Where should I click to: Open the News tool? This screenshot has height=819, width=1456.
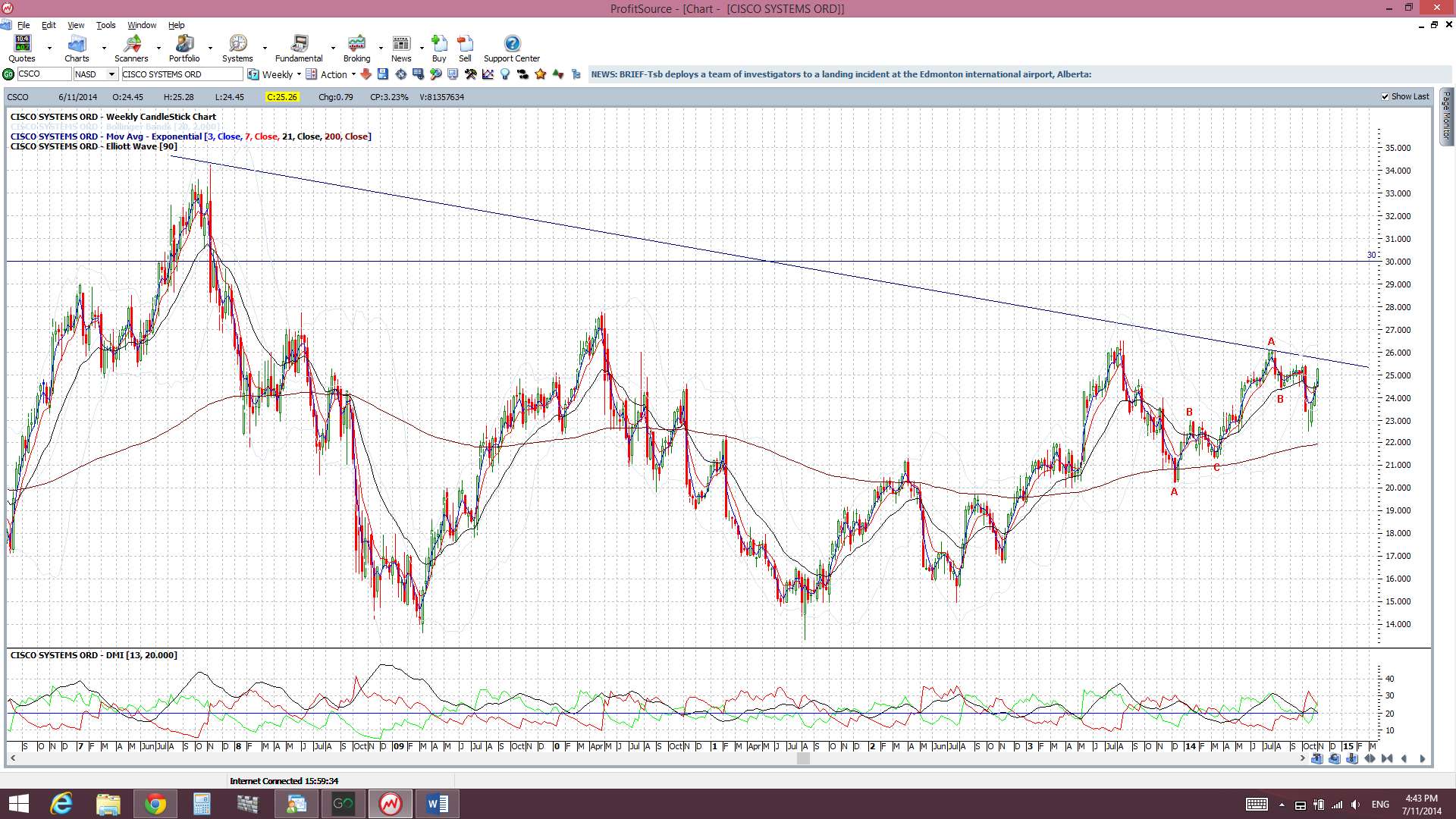point(401,49)
